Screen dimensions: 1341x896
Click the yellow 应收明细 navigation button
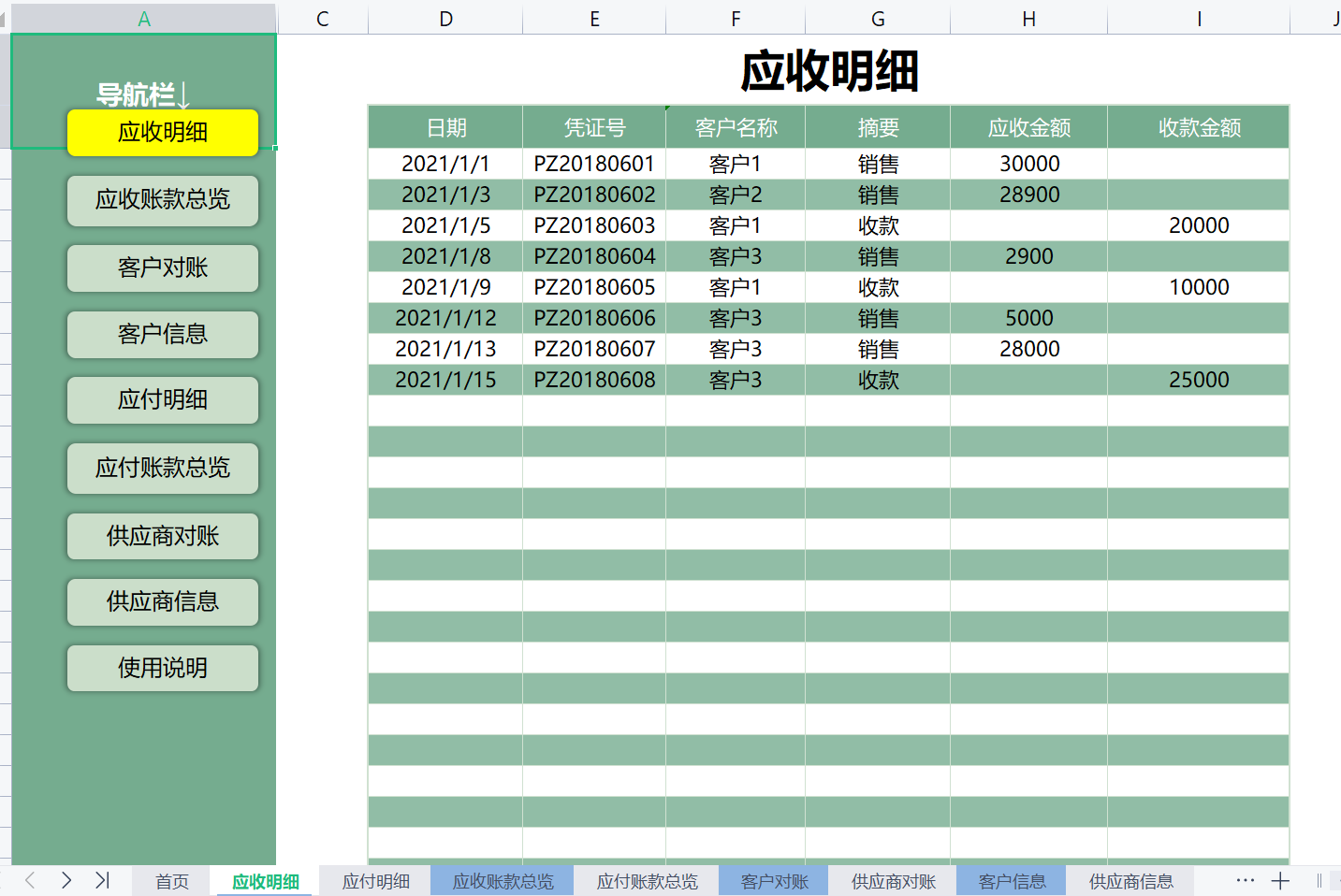point(162,133)
